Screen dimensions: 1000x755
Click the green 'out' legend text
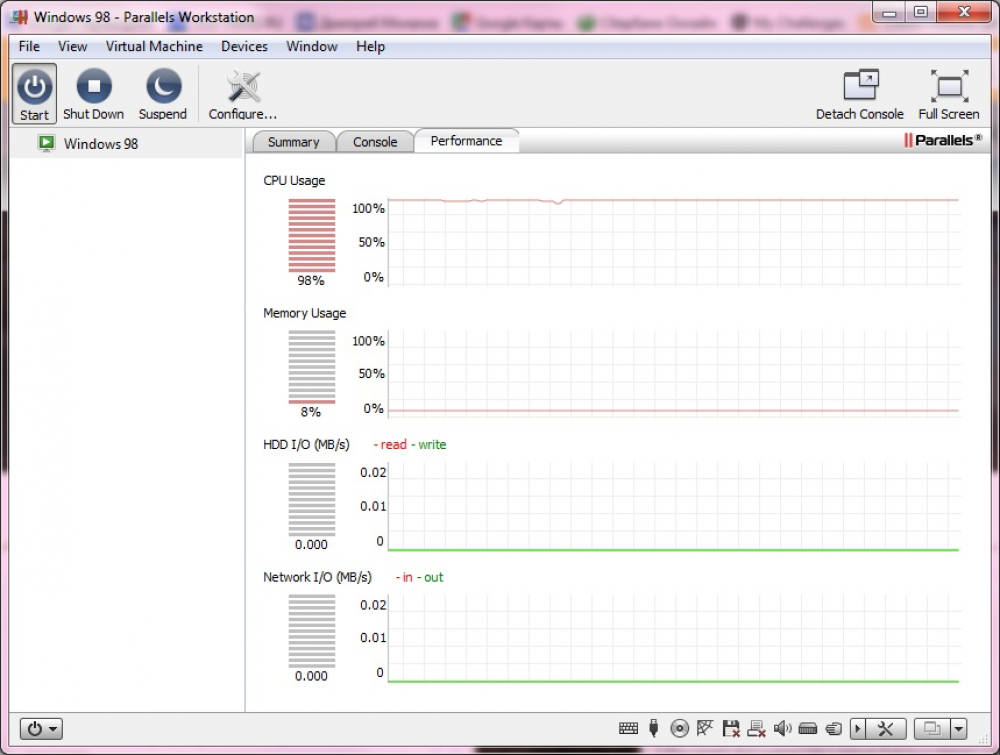(433, 577)
